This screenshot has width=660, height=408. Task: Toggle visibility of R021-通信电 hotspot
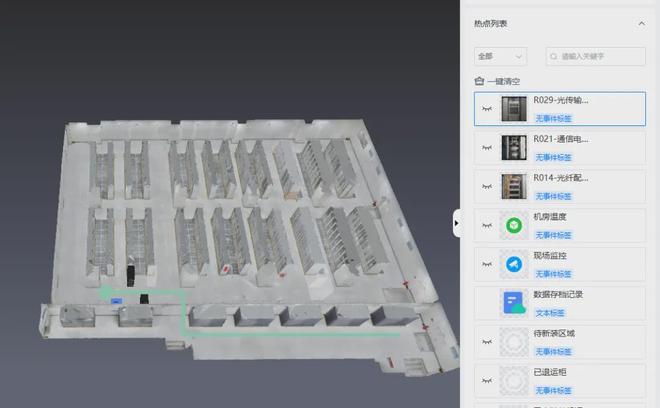point(487,148)
